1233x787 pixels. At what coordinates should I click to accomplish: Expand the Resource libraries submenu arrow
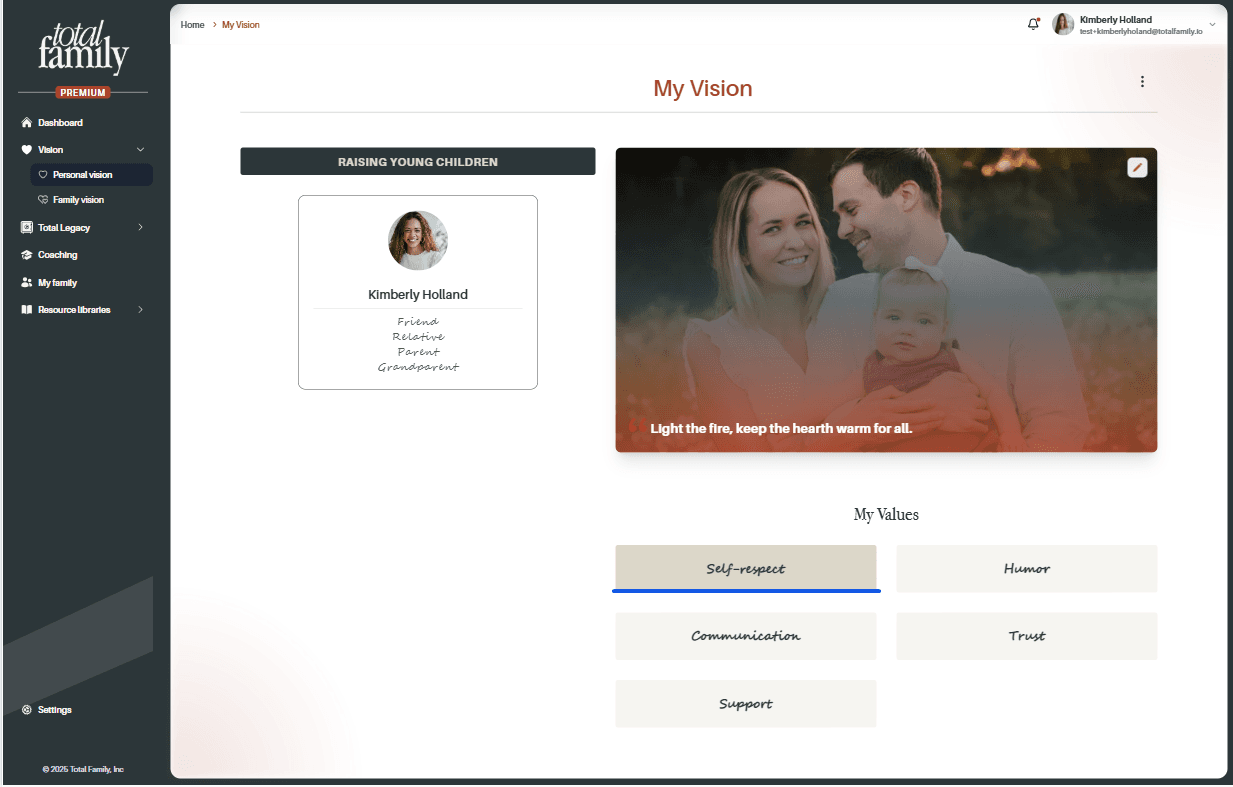(140, 310)
